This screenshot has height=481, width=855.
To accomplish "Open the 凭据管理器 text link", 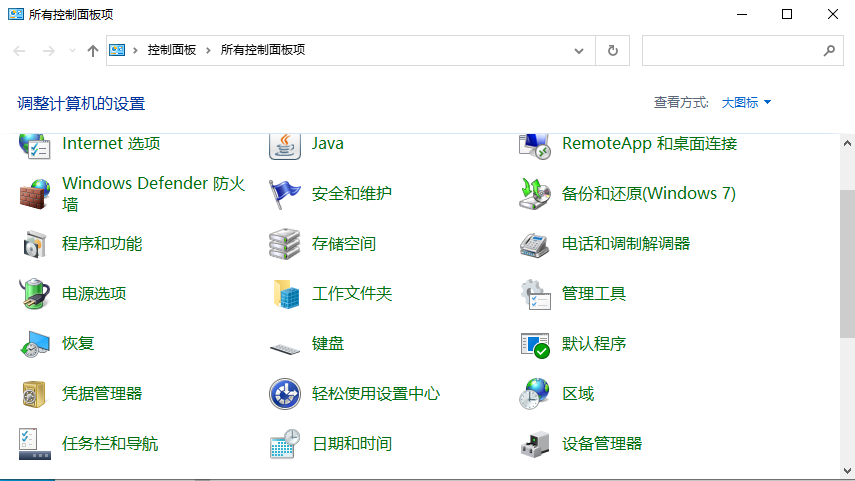I will [x=102, y=394].
